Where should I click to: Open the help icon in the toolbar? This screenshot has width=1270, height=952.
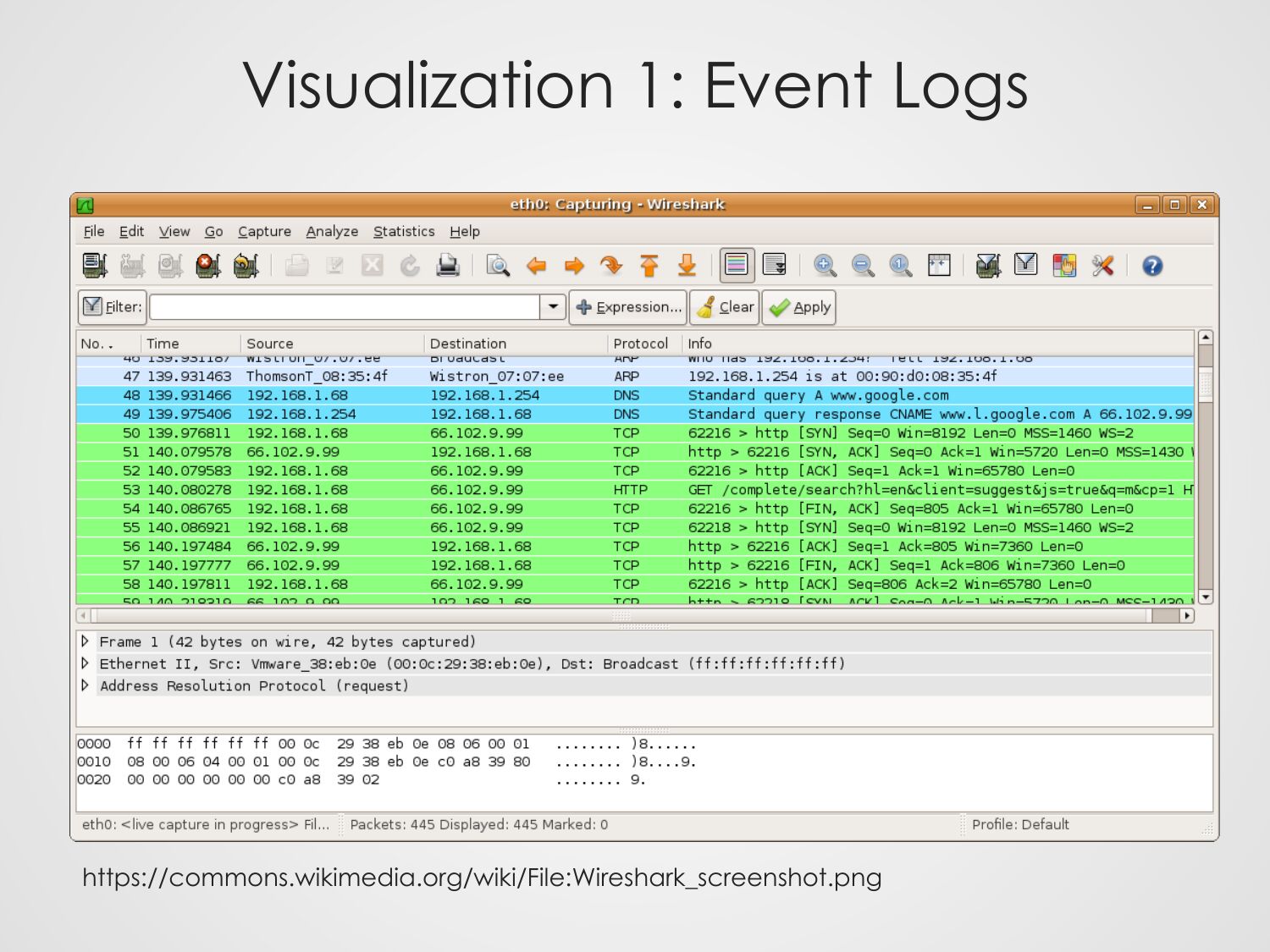[1152, 266]
